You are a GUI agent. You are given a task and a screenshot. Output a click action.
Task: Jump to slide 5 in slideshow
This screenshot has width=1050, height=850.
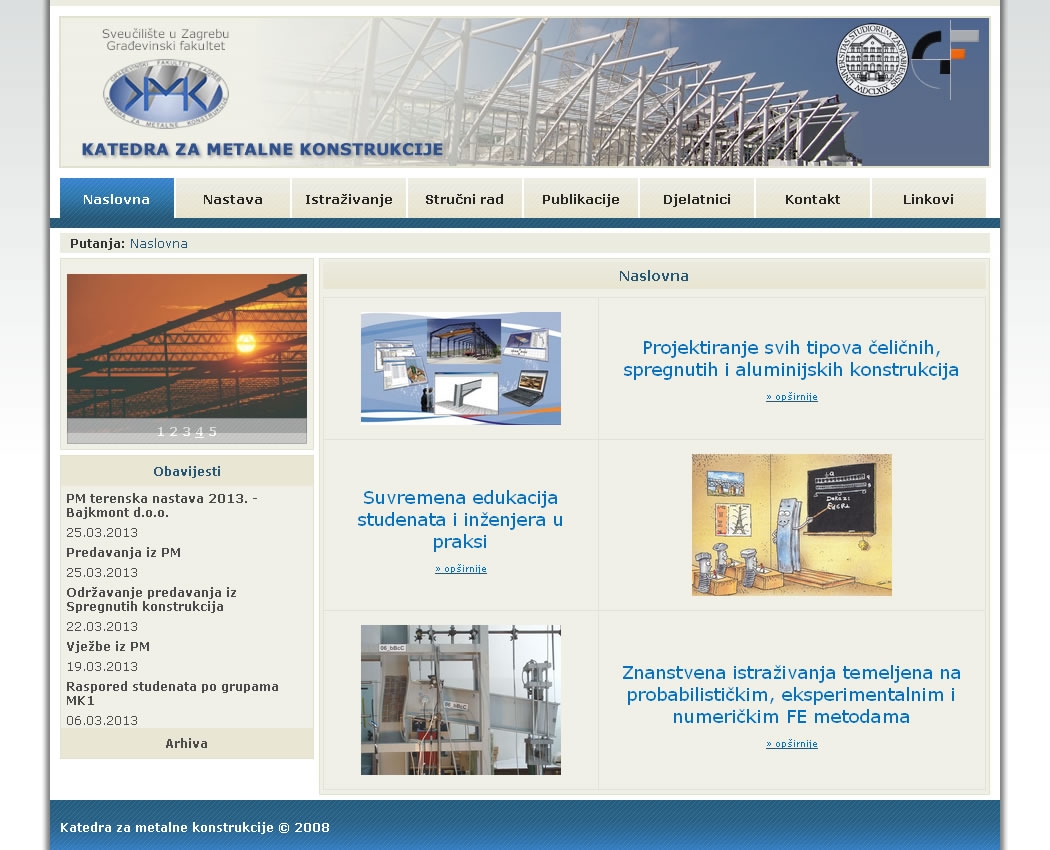click(213, 432)
